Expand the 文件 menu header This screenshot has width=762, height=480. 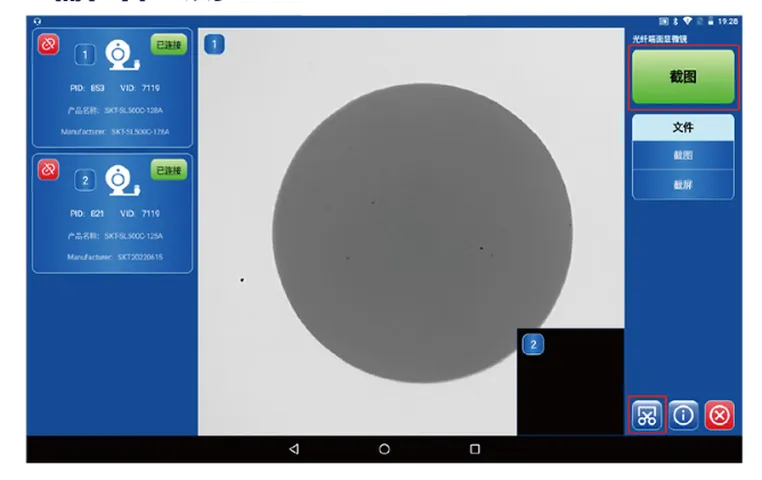click(683, 128)
